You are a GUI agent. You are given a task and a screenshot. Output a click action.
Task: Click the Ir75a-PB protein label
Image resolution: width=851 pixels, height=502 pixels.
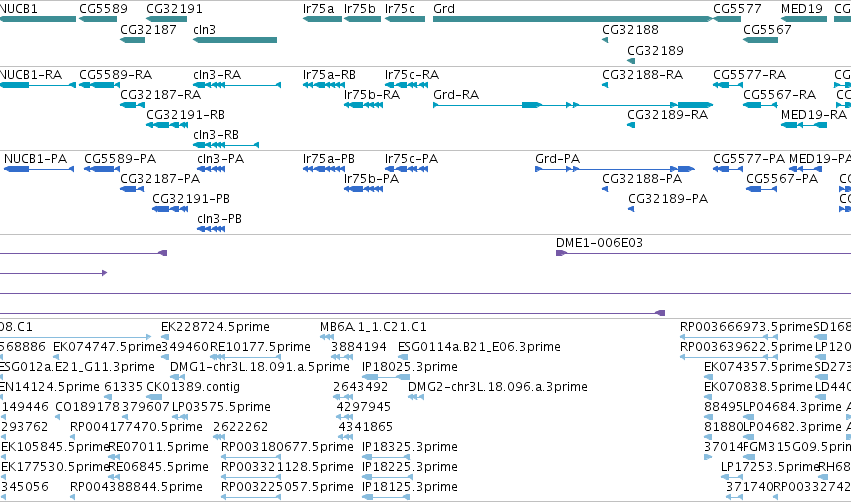coord(329,158)
